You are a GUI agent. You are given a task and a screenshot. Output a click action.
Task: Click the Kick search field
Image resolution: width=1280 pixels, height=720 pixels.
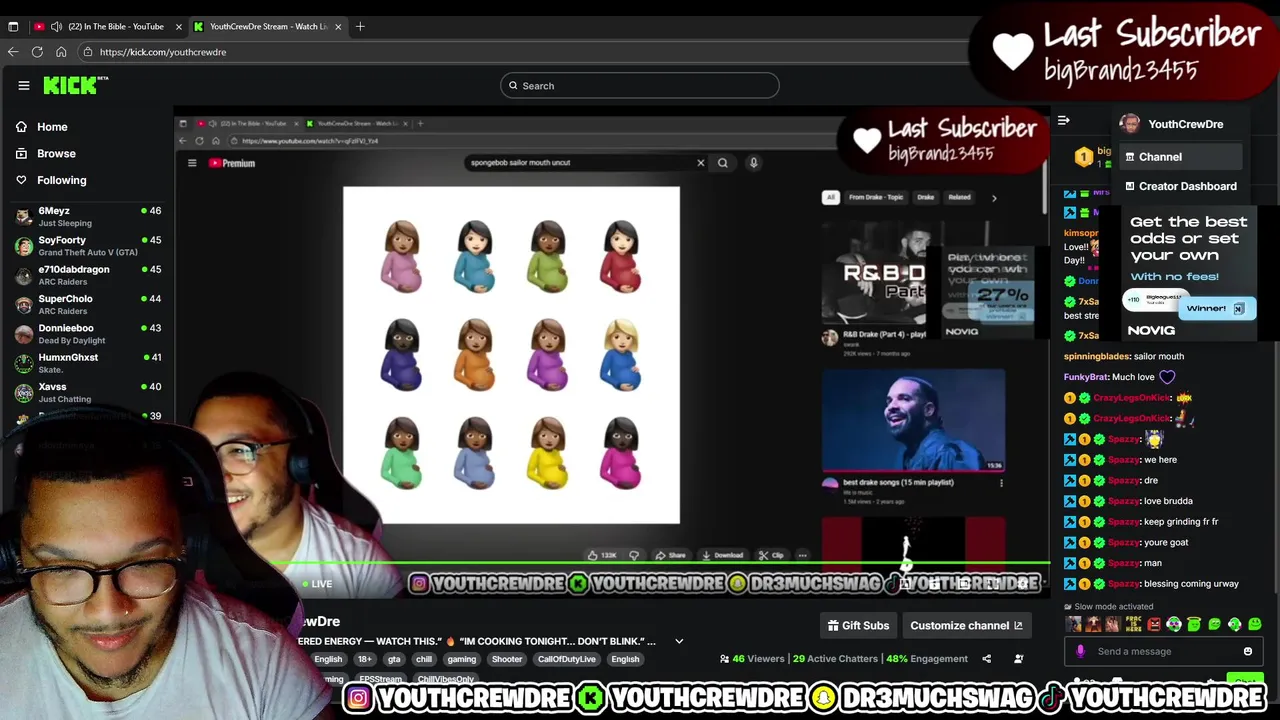click(x=640, y=86)
